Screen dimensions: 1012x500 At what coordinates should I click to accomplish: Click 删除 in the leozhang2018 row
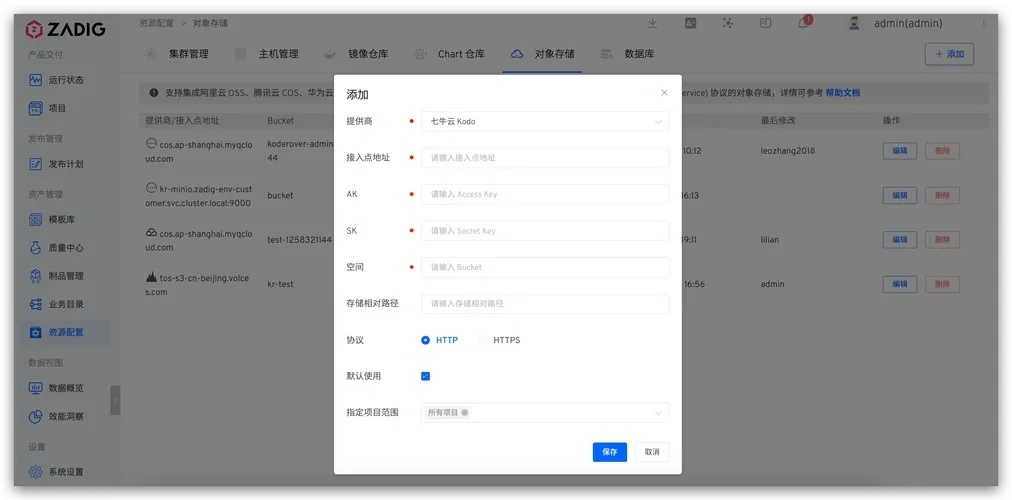click(x=942, y=151)
